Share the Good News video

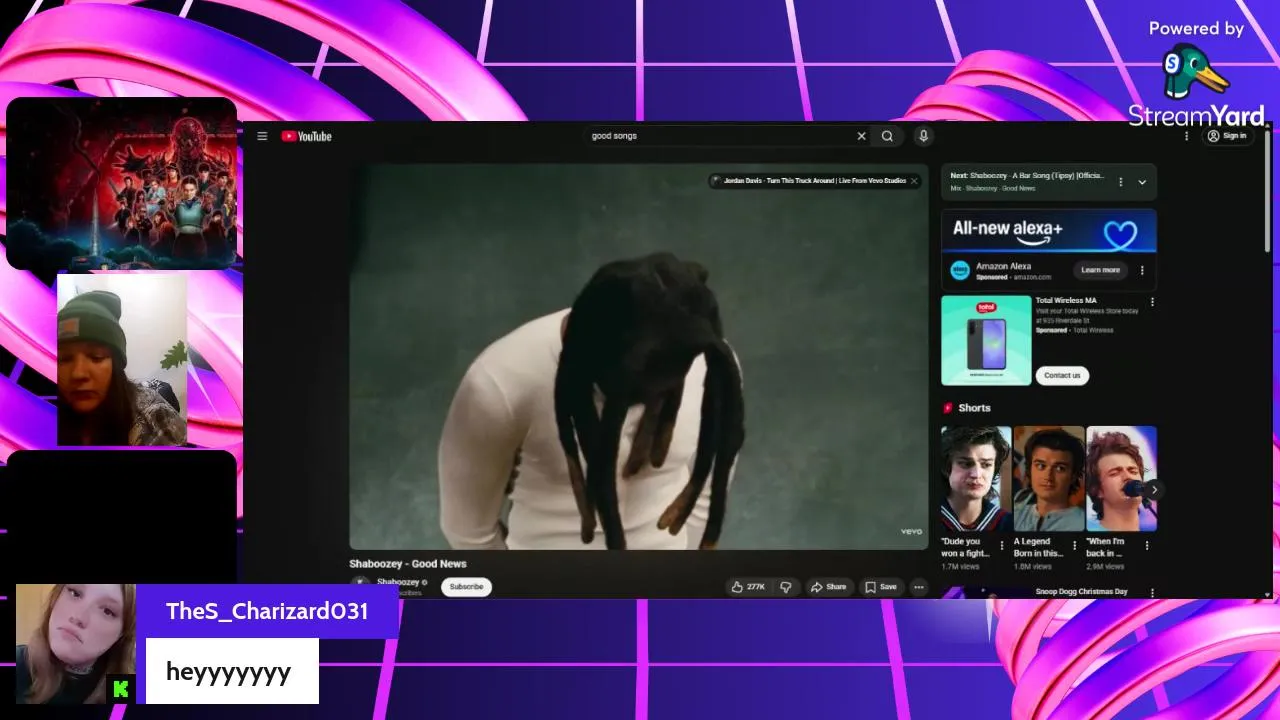pos(828,587)
